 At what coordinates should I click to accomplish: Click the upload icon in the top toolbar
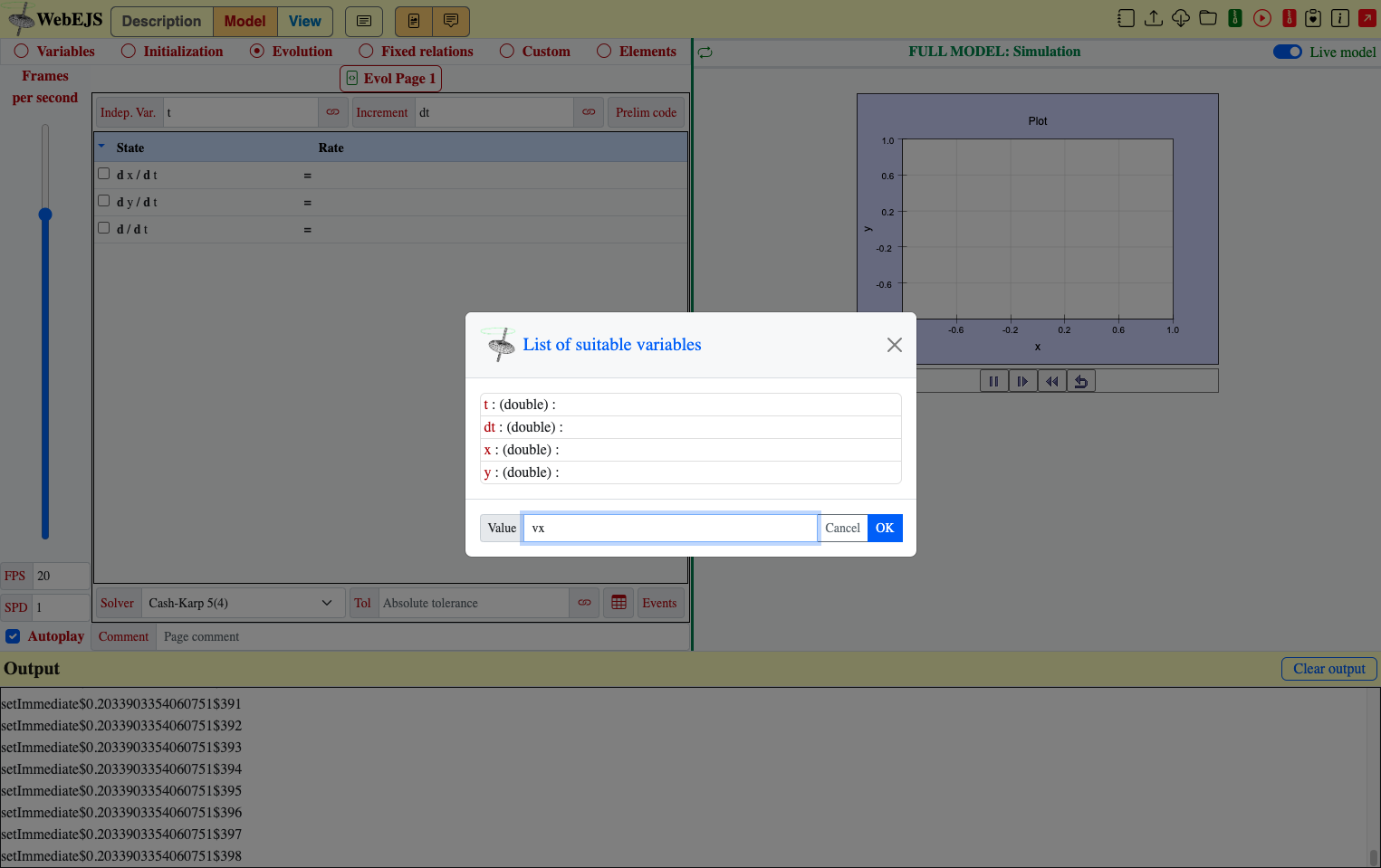(x=1154, y=18)
